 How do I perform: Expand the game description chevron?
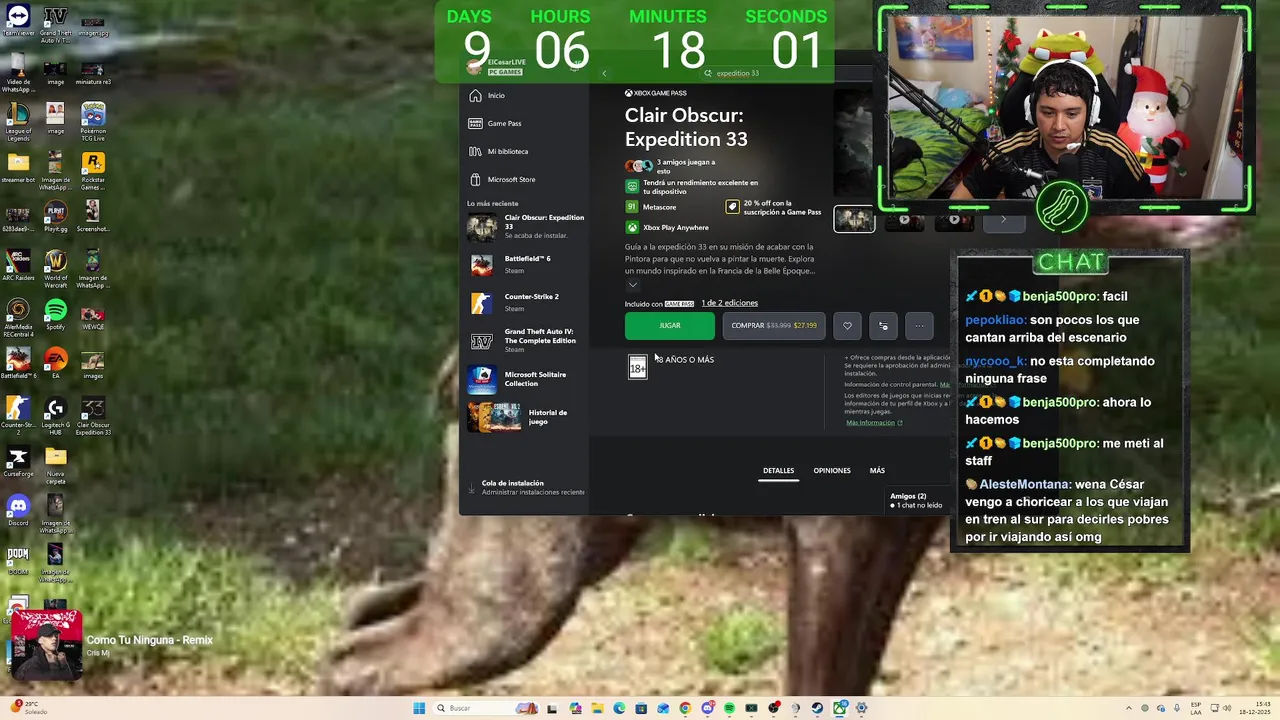tap(632, 285)
